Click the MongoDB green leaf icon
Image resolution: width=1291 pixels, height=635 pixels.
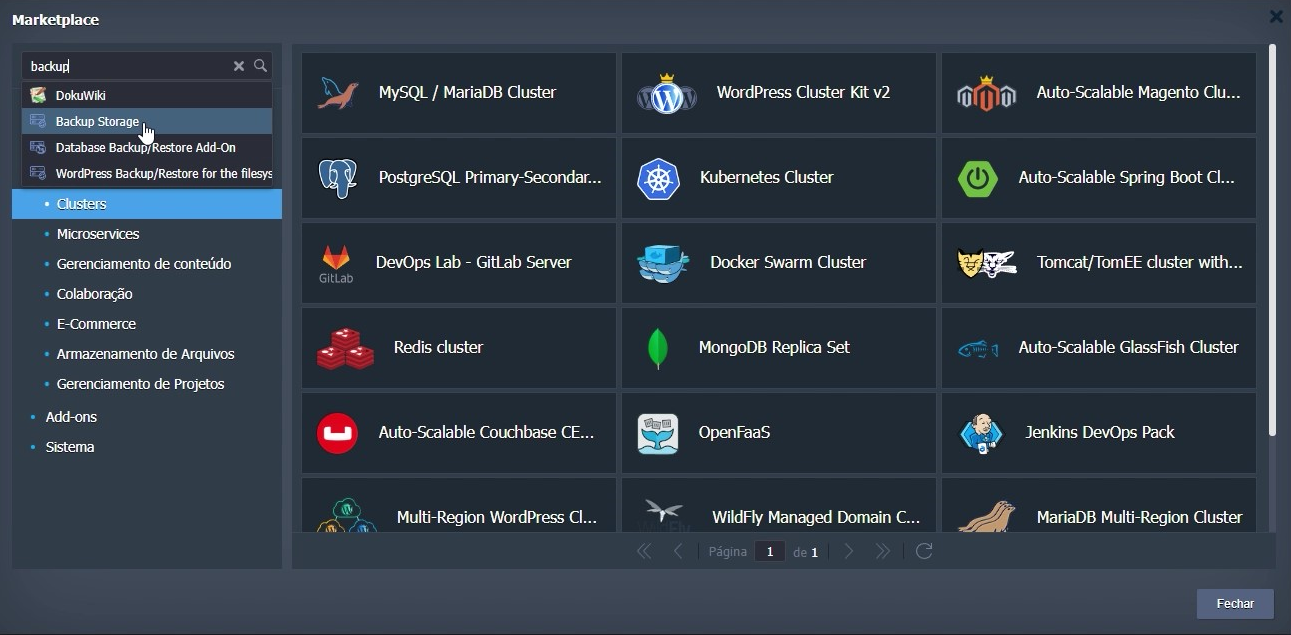click(658, 348)
